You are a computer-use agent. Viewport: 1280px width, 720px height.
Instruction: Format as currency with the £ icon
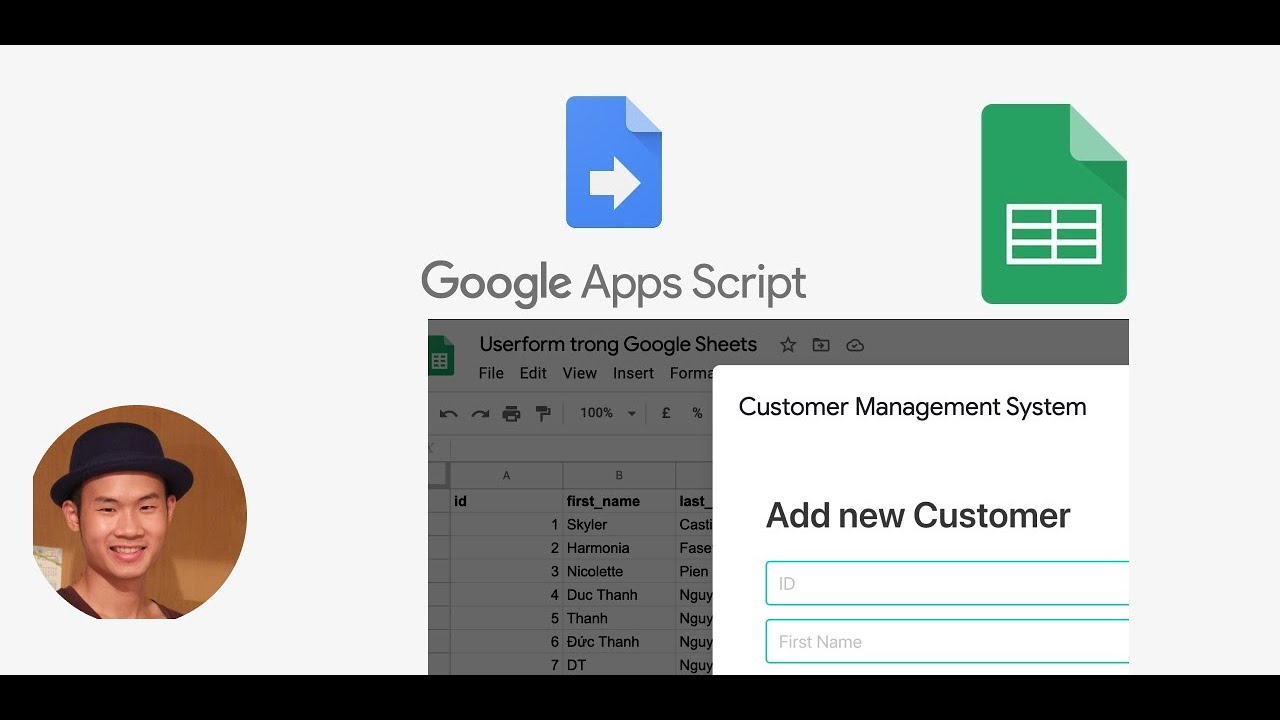(666, 413)
